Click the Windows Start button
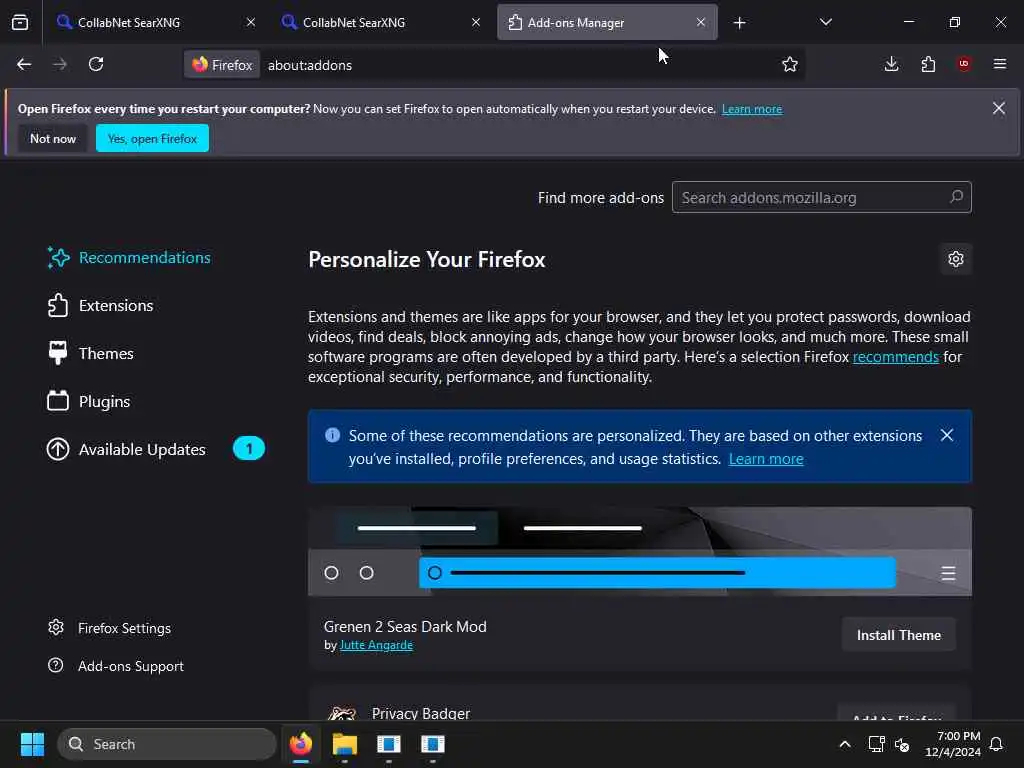 pos(32,744)
